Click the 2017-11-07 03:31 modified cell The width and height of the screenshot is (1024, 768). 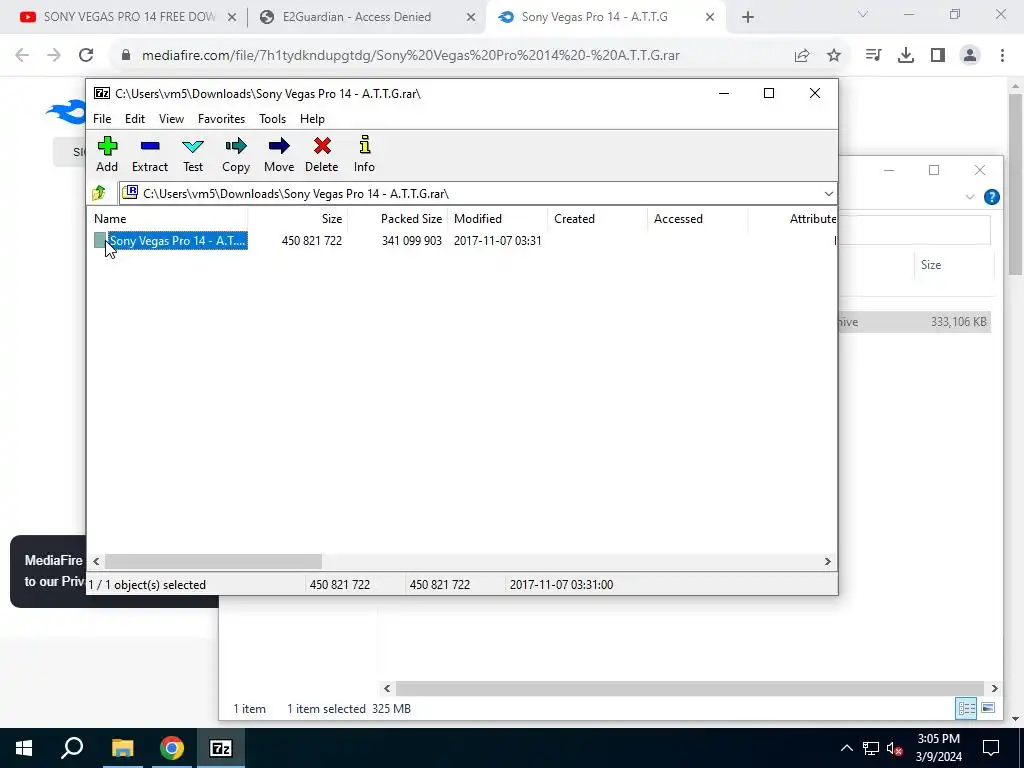tap(498, 241)
